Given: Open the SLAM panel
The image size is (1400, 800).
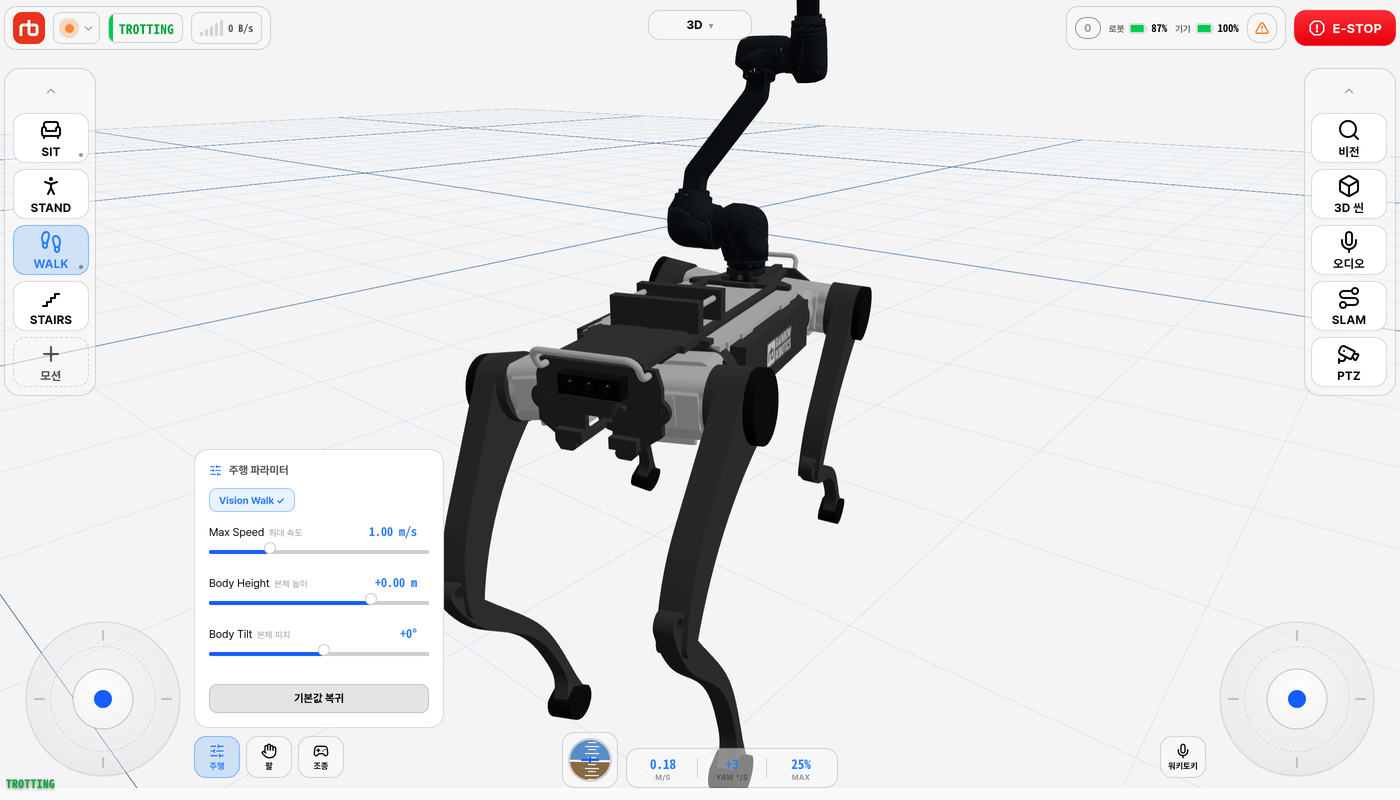Looking at the screenshot, I should click(1349, 306).
